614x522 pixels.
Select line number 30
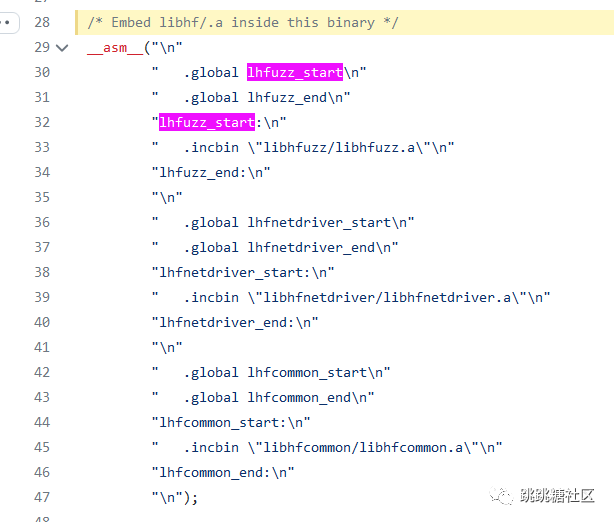tap(42, 72)
